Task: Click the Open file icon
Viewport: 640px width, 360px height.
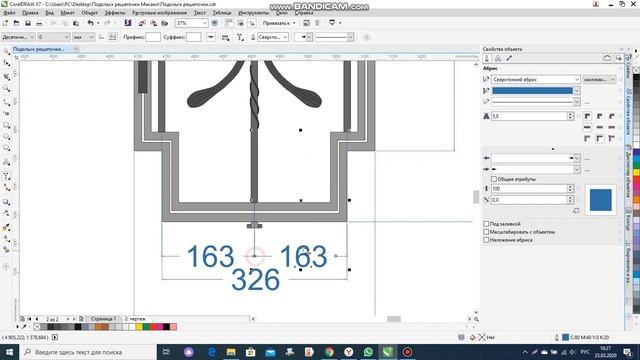Action: click(16, 23)
